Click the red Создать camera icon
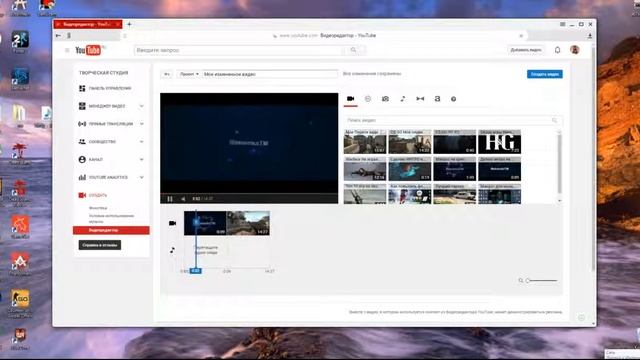The width and height of the screenshot is (640, 360). pyautogui.click(x=82, y=195)
